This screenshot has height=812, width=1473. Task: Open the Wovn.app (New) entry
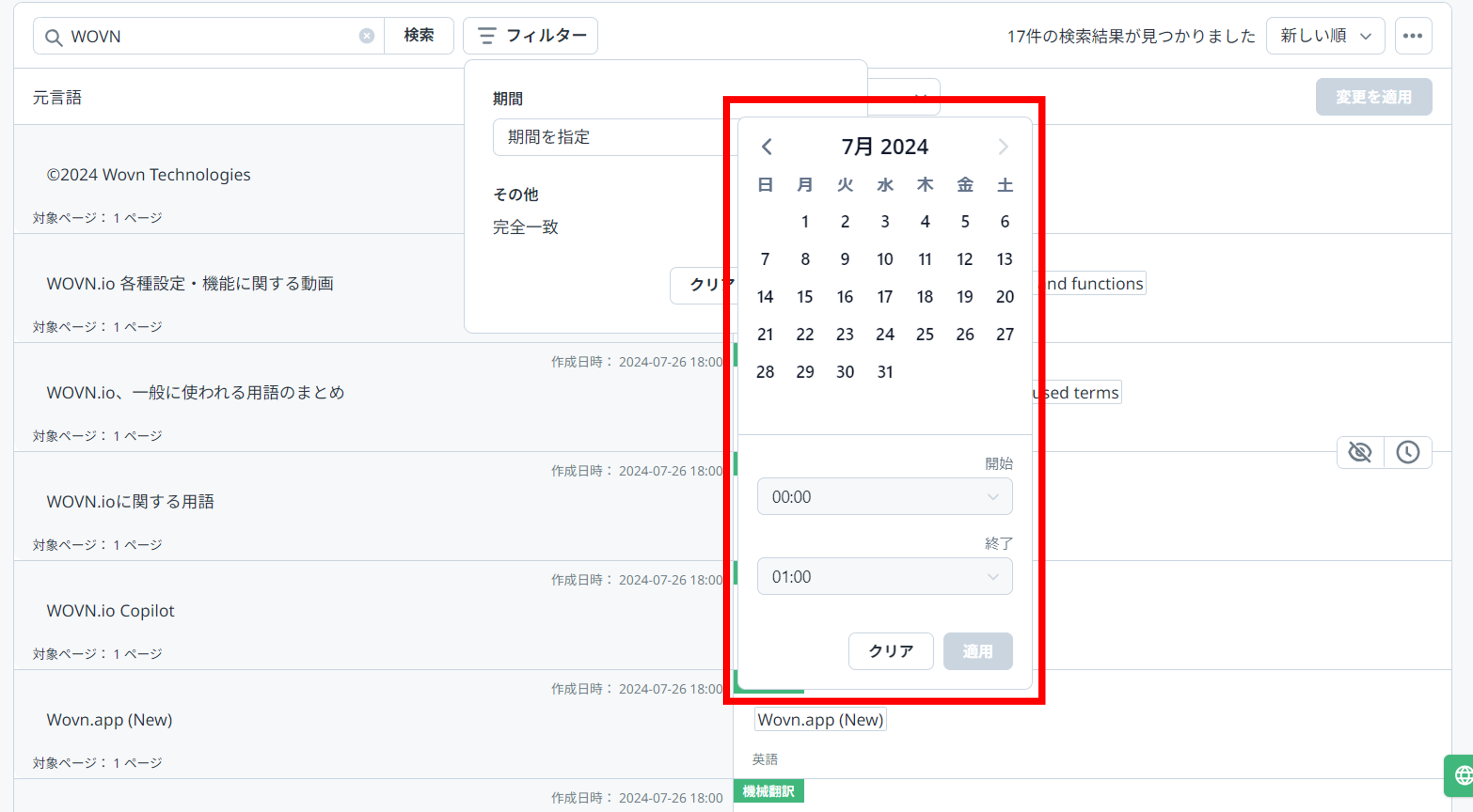pyautogui.click(x=820, y=719)
